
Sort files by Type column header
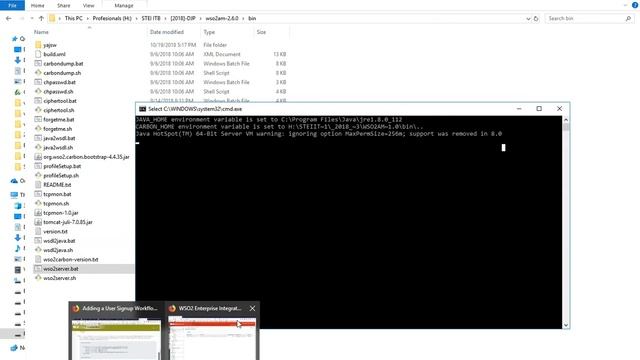[209, 32]
